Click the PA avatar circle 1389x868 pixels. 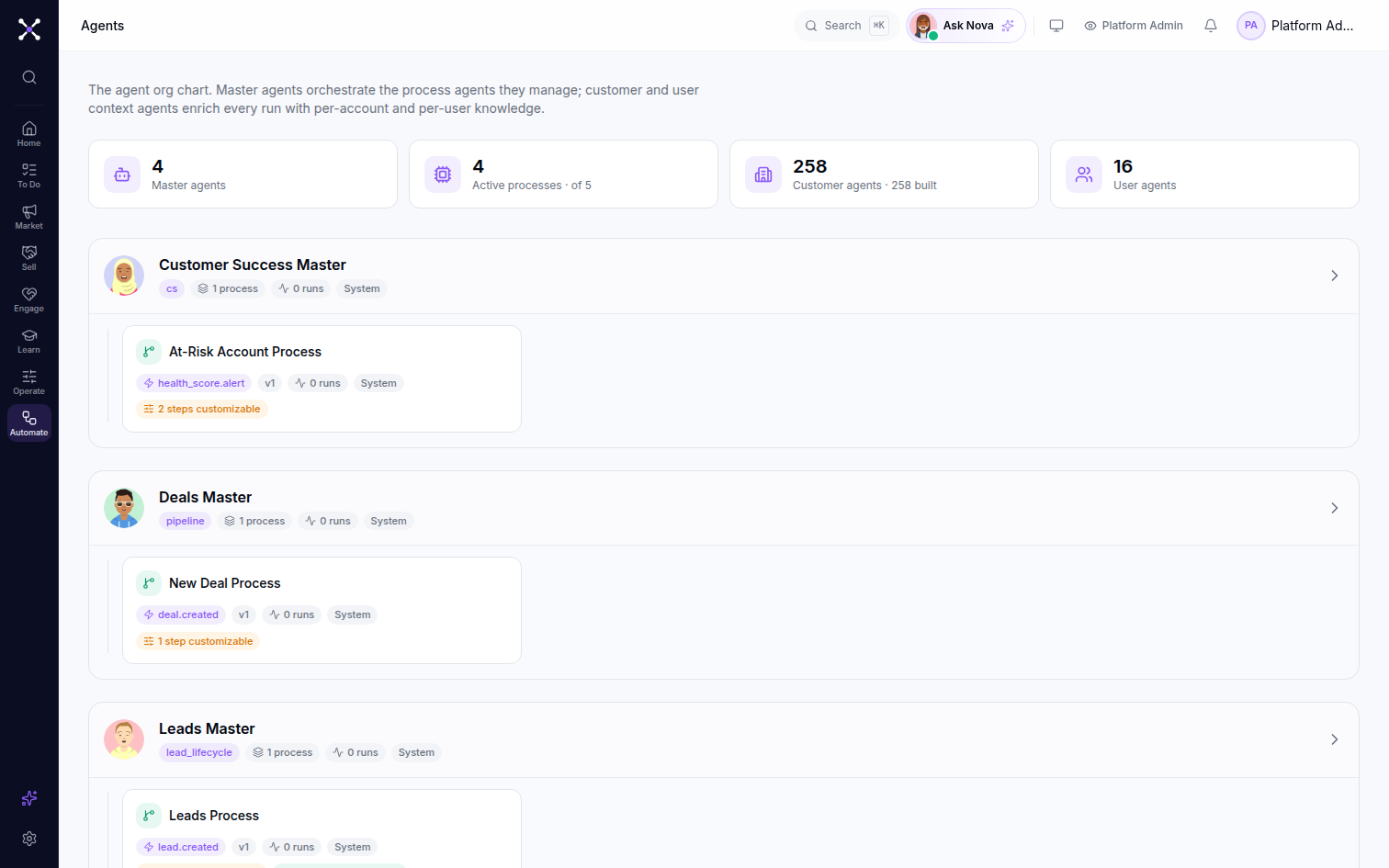(x=1251, y=26)
